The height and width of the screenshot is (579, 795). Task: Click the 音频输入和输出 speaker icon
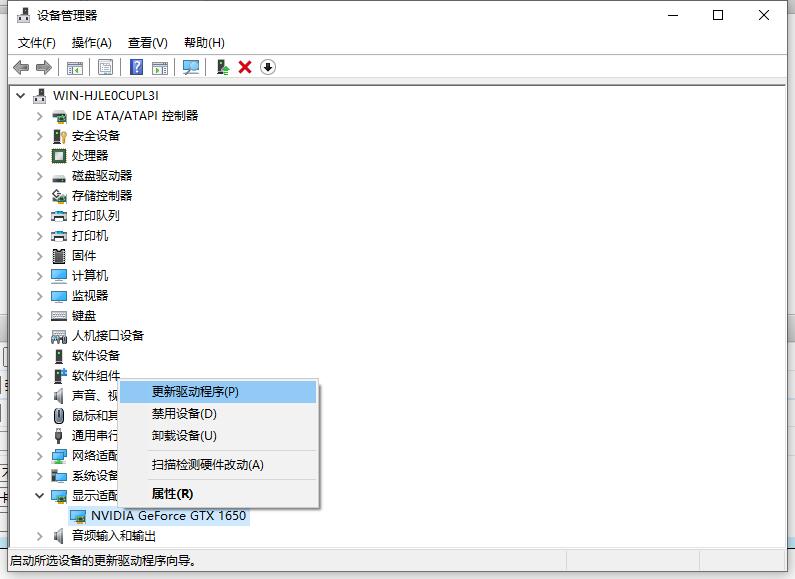tap(59, 536)
